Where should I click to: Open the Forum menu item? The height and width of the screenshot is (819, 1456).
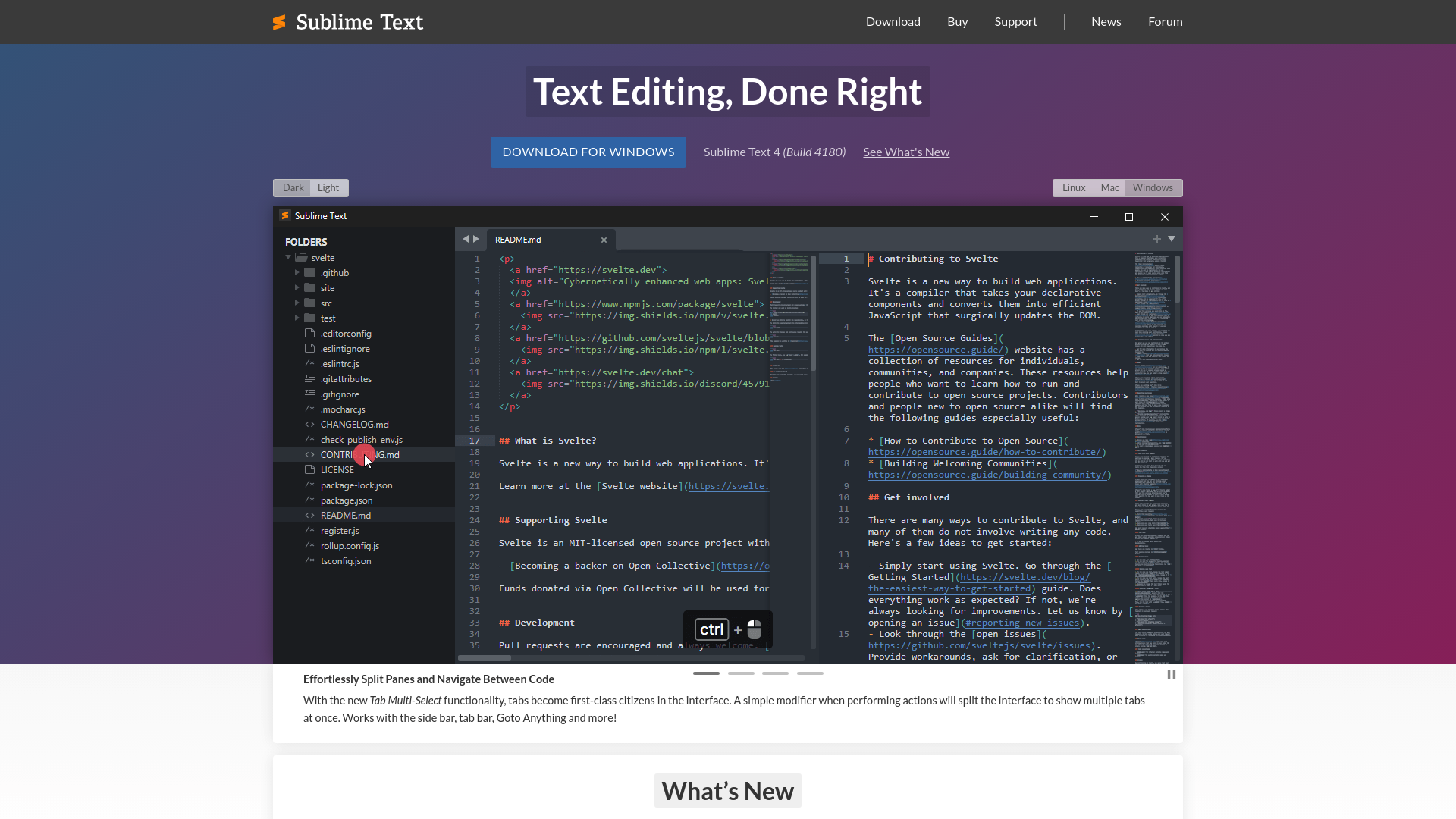tap(1165, 21)
